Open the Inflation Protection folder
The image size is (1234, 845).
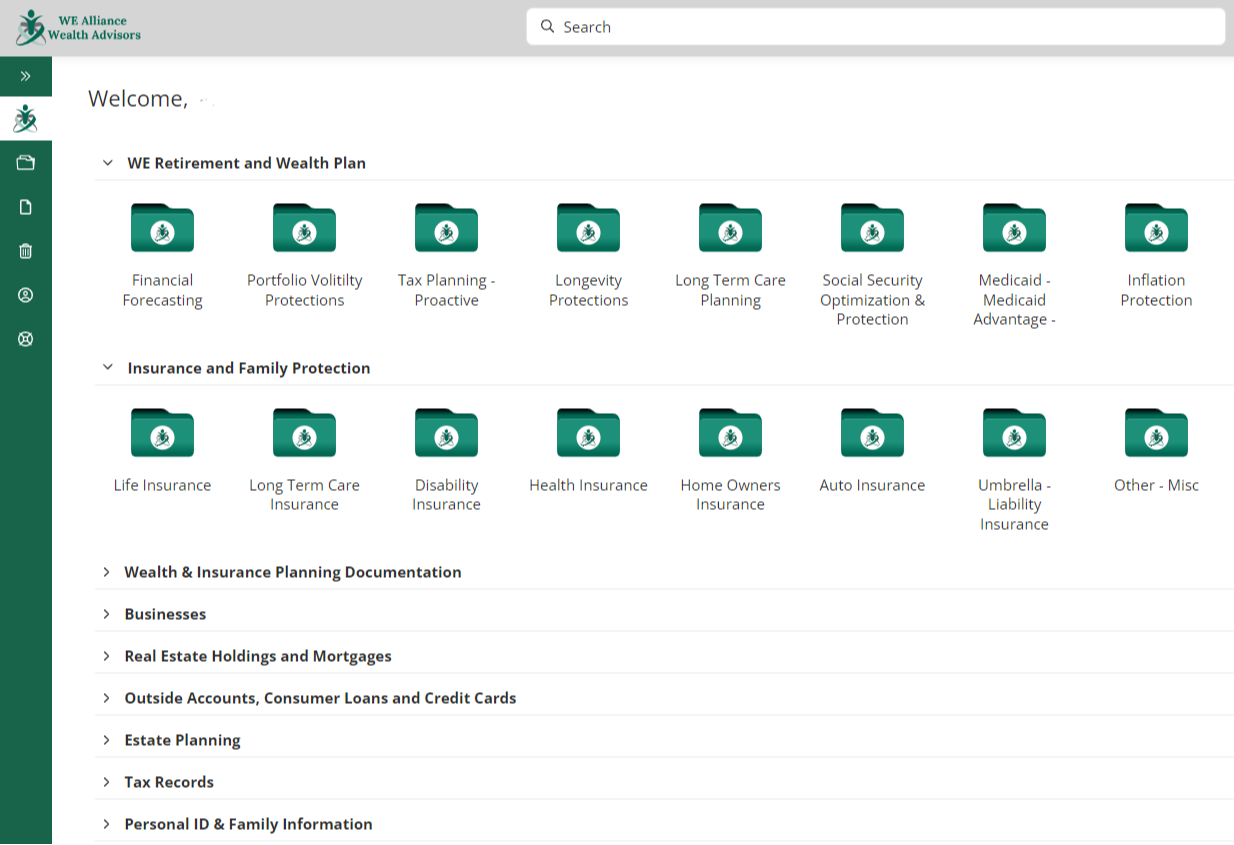click(1156, 228)
